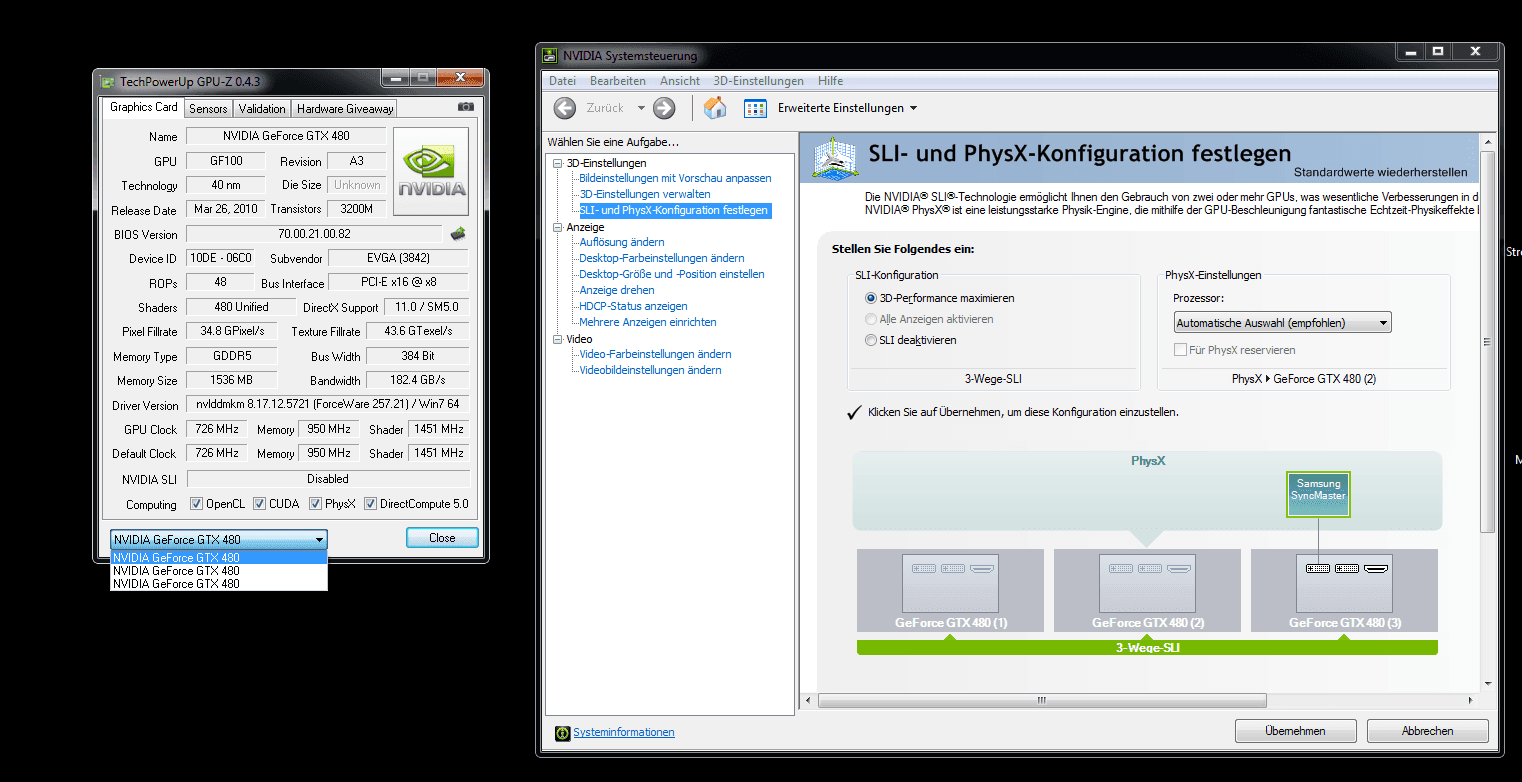Click the home icon in NVIDIA toolbar
Screen dimensions: 1522x782
click(x=715, y=108)
